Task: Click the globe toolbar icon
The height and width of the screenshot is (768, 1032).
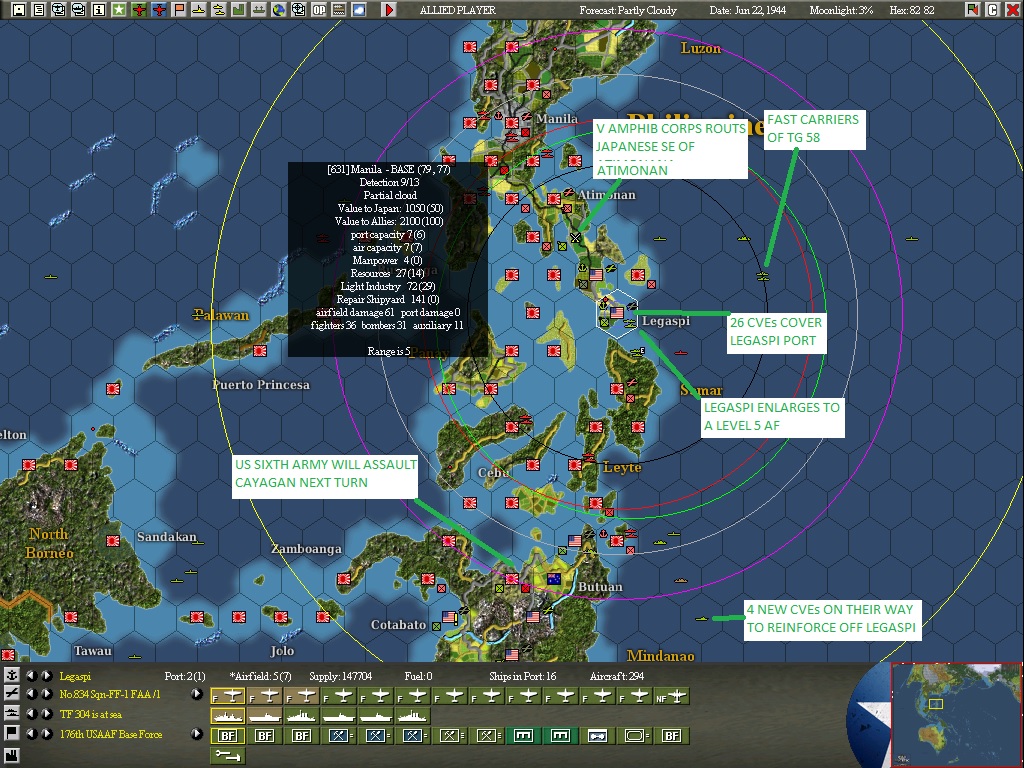Action: (x=278, y=9)
